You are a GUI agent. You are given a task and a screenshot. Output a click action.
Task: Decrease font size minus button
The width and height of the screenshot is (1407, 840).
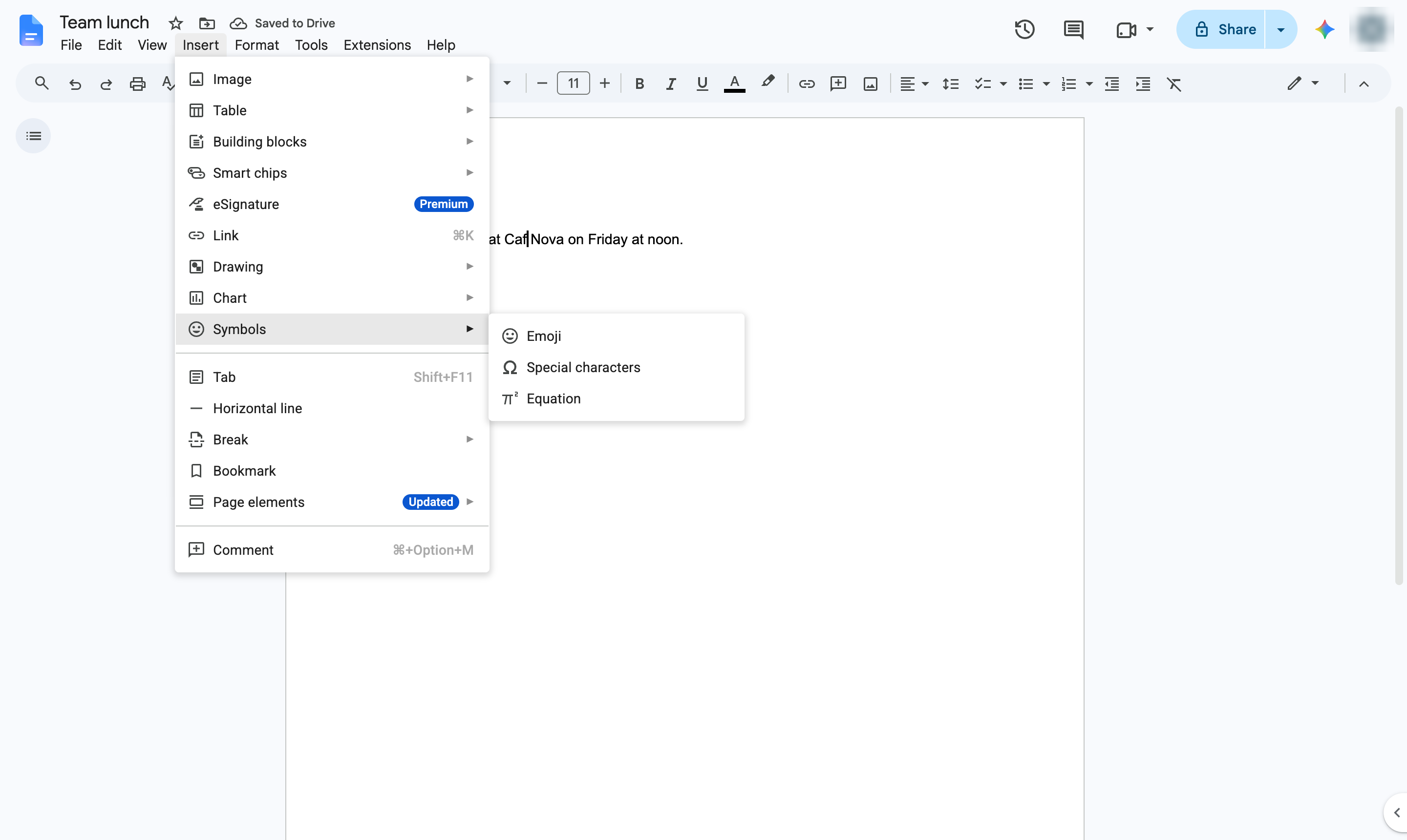coord(541,84)
